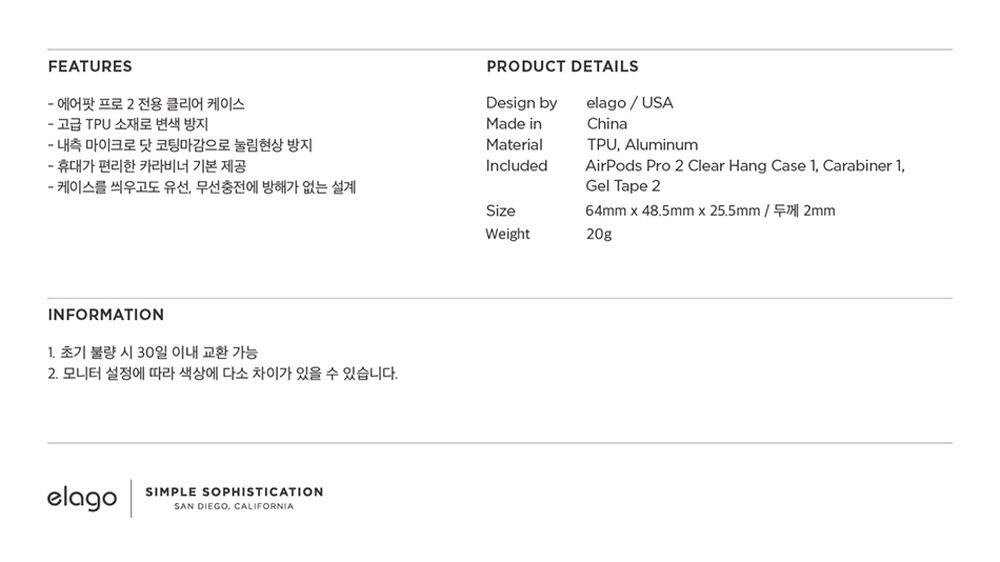The image size is (1000, 562).
Task: Select the China value text
Action: 607,124
